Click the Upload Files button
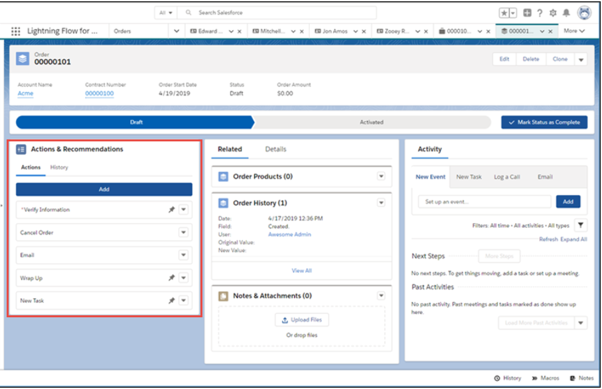This screenshot has height=389, width=602. pos(302,320)
